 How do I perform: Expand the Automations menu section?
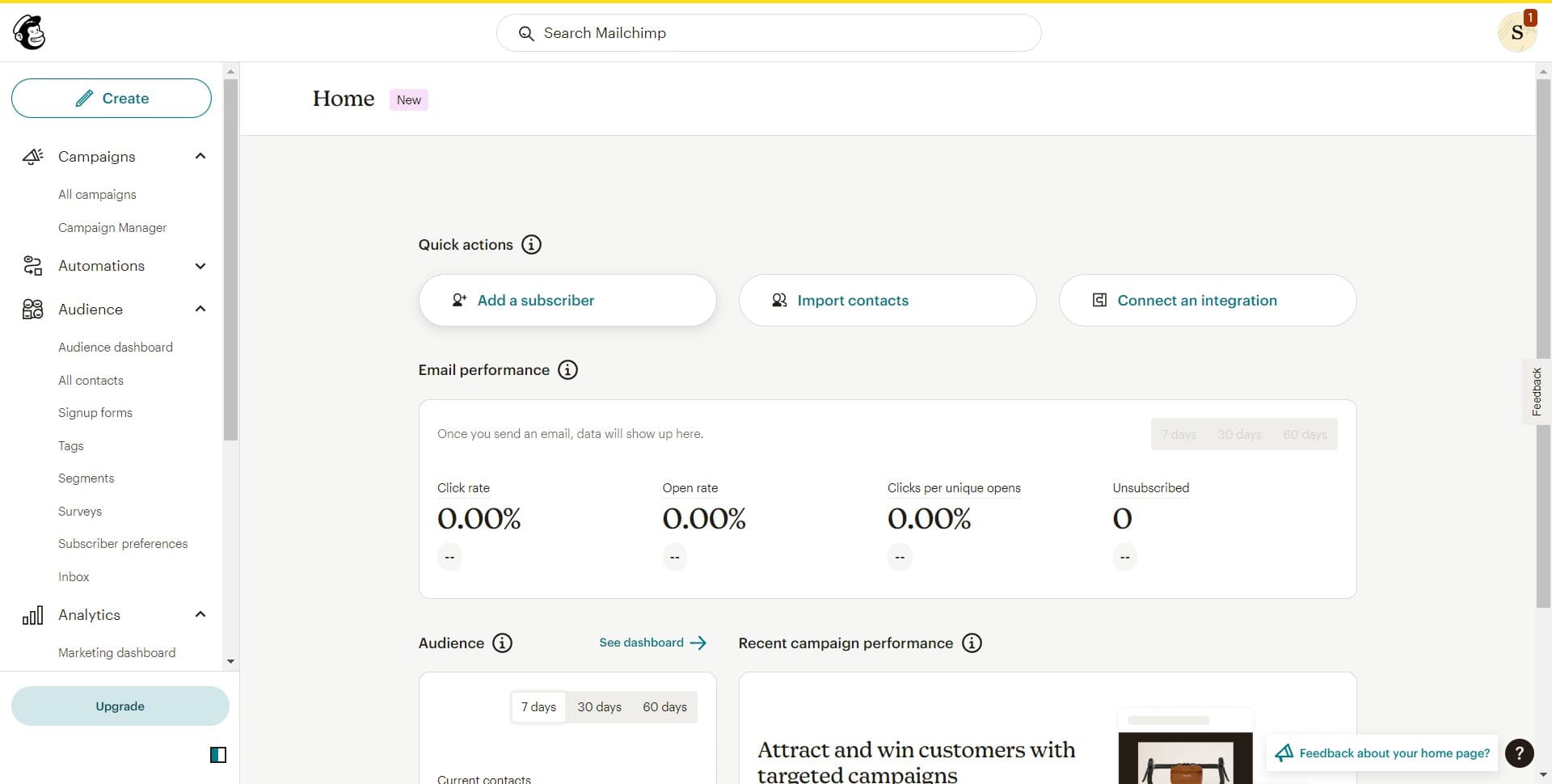200,266
